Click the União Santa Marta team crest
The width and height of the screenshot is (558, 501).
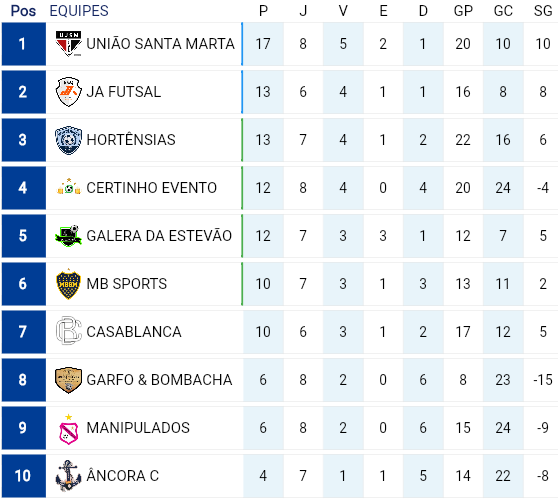pyautogui.click(x=69, y=44)
